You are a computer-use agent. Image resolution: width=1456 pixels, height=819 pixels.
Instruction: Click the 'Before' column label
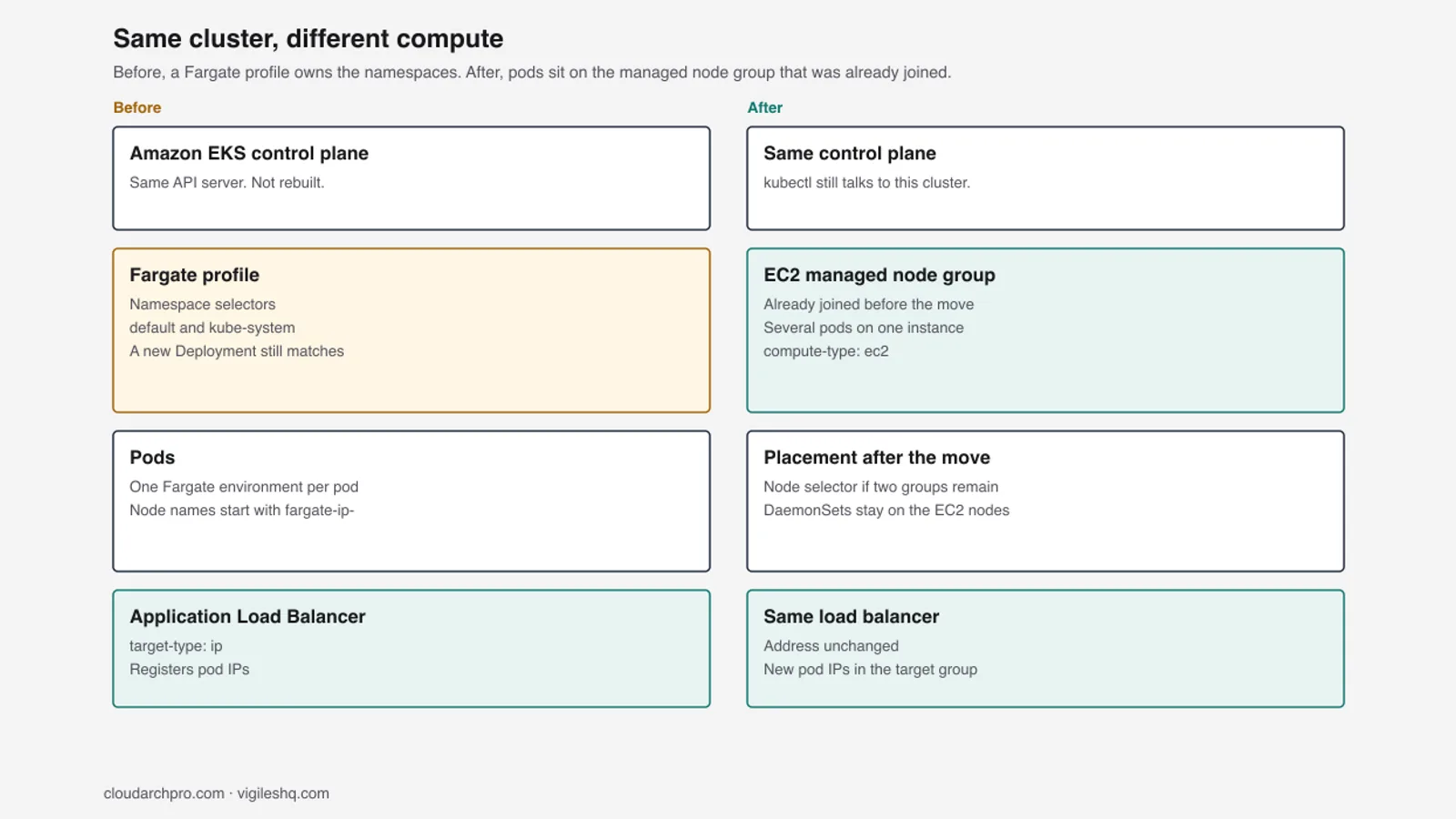click(x=136, y=107)
